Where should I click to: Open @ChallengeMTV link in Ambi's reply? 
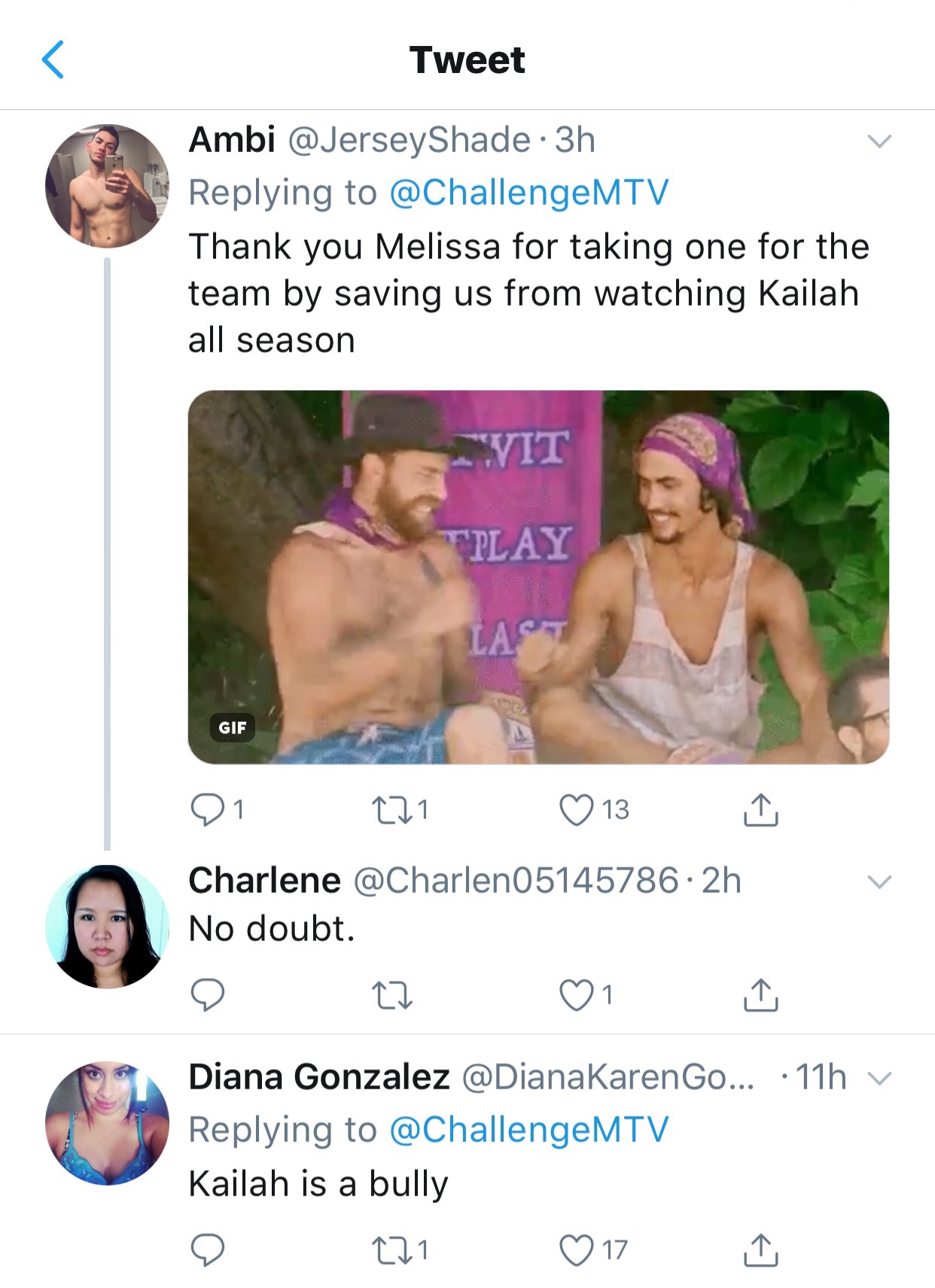pos(529,193)
